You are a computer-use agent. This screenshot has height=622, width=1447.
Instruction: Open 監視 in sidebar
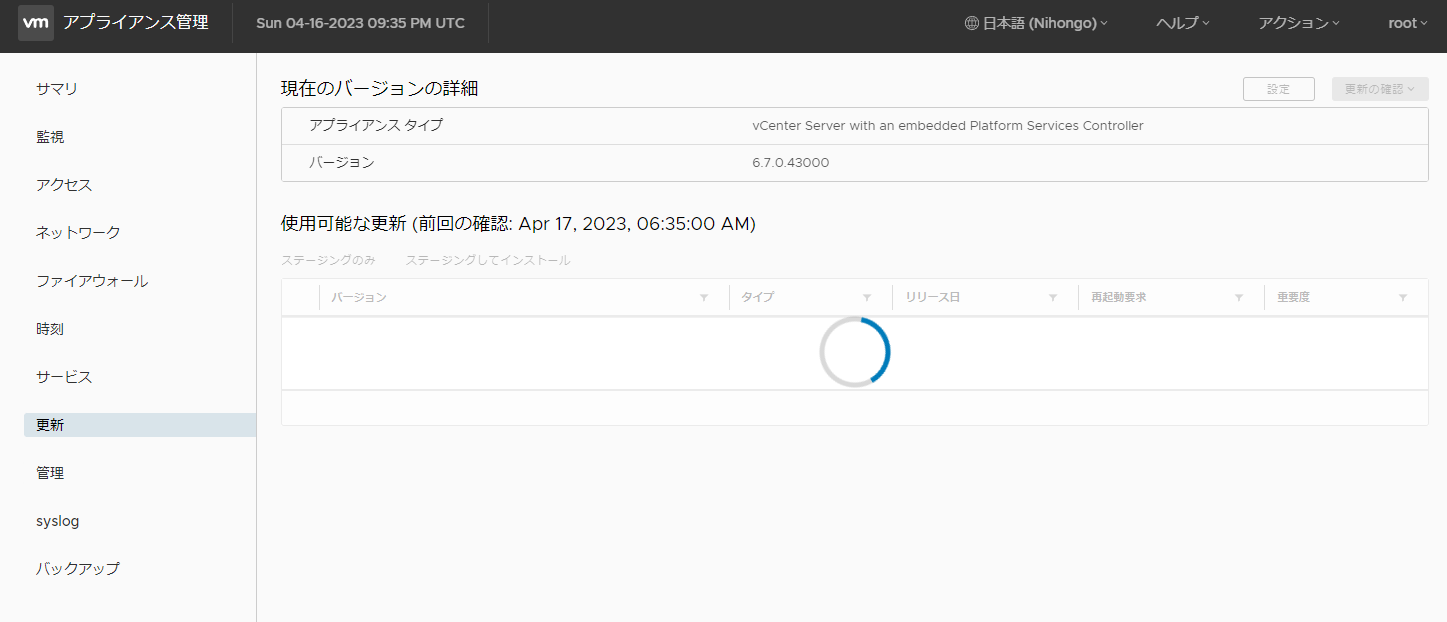pos(50,137)
